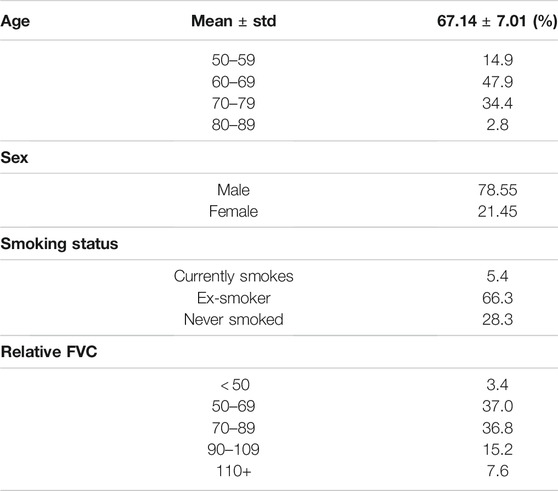Screen dimensions: 558x491
Task: Click the Relative FVC section heading
Action: coord(49,352)
